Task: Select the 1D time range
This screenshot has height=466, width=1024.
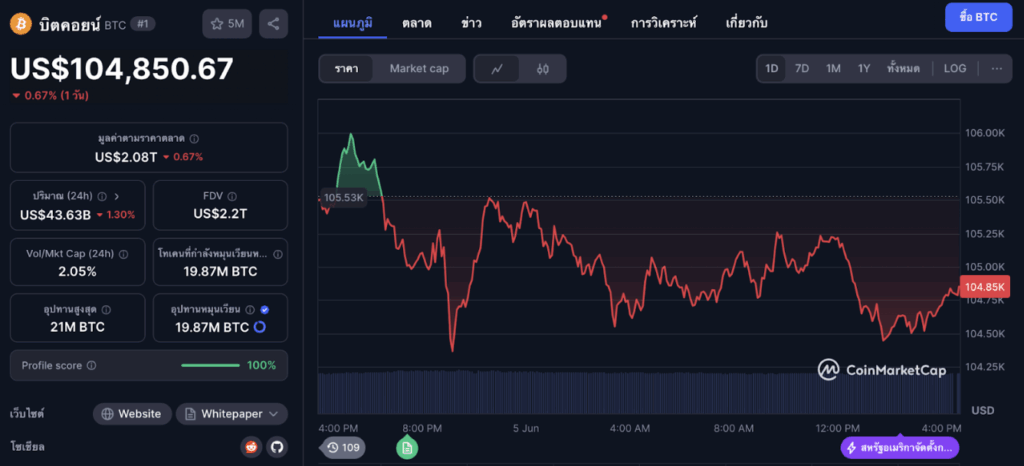Action: 772,69
